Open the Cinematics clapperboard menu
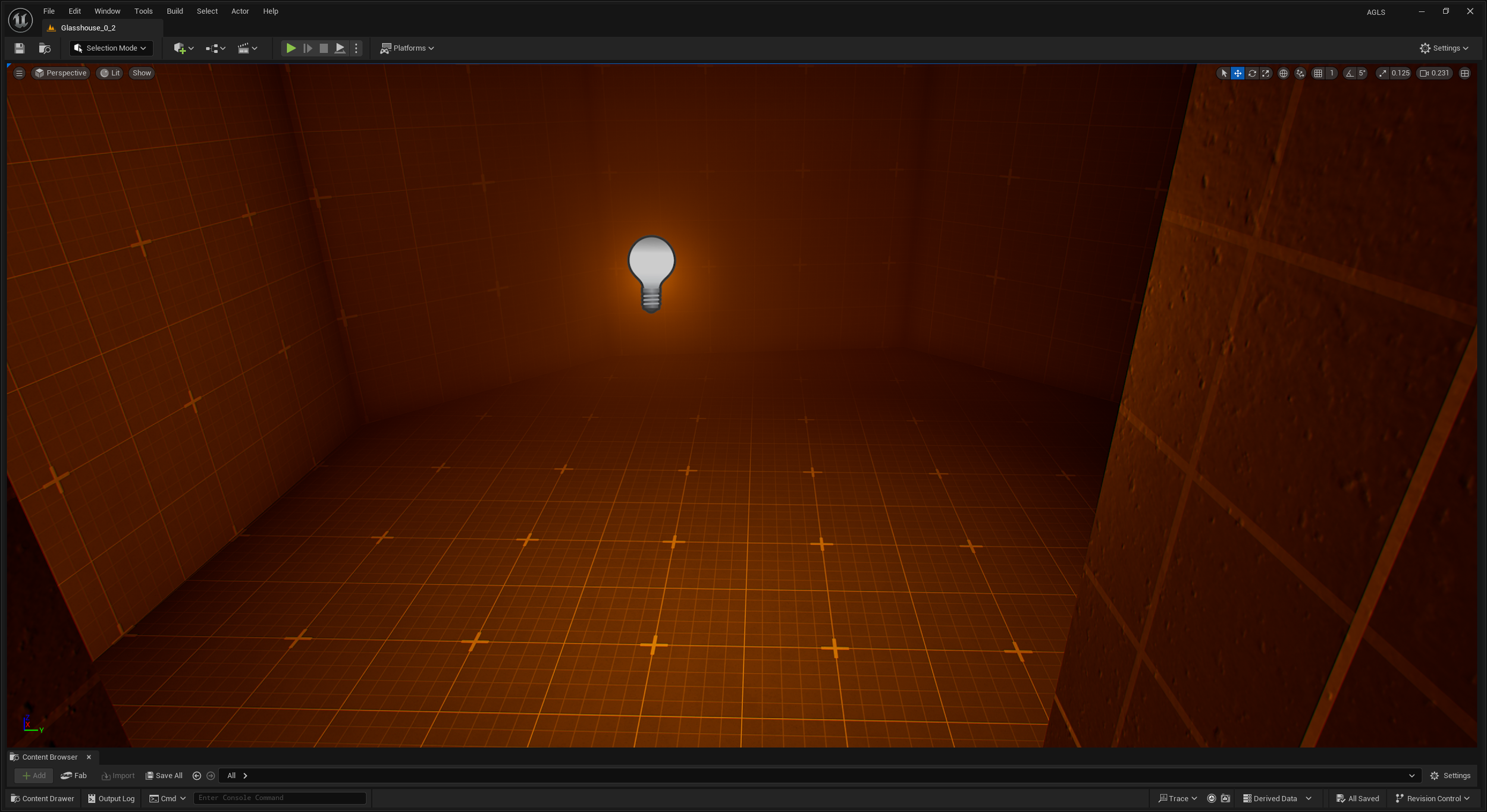Image resolution: width=1487 pixels, height=812 pixels. pyautogui.click(x=247, y=48)
